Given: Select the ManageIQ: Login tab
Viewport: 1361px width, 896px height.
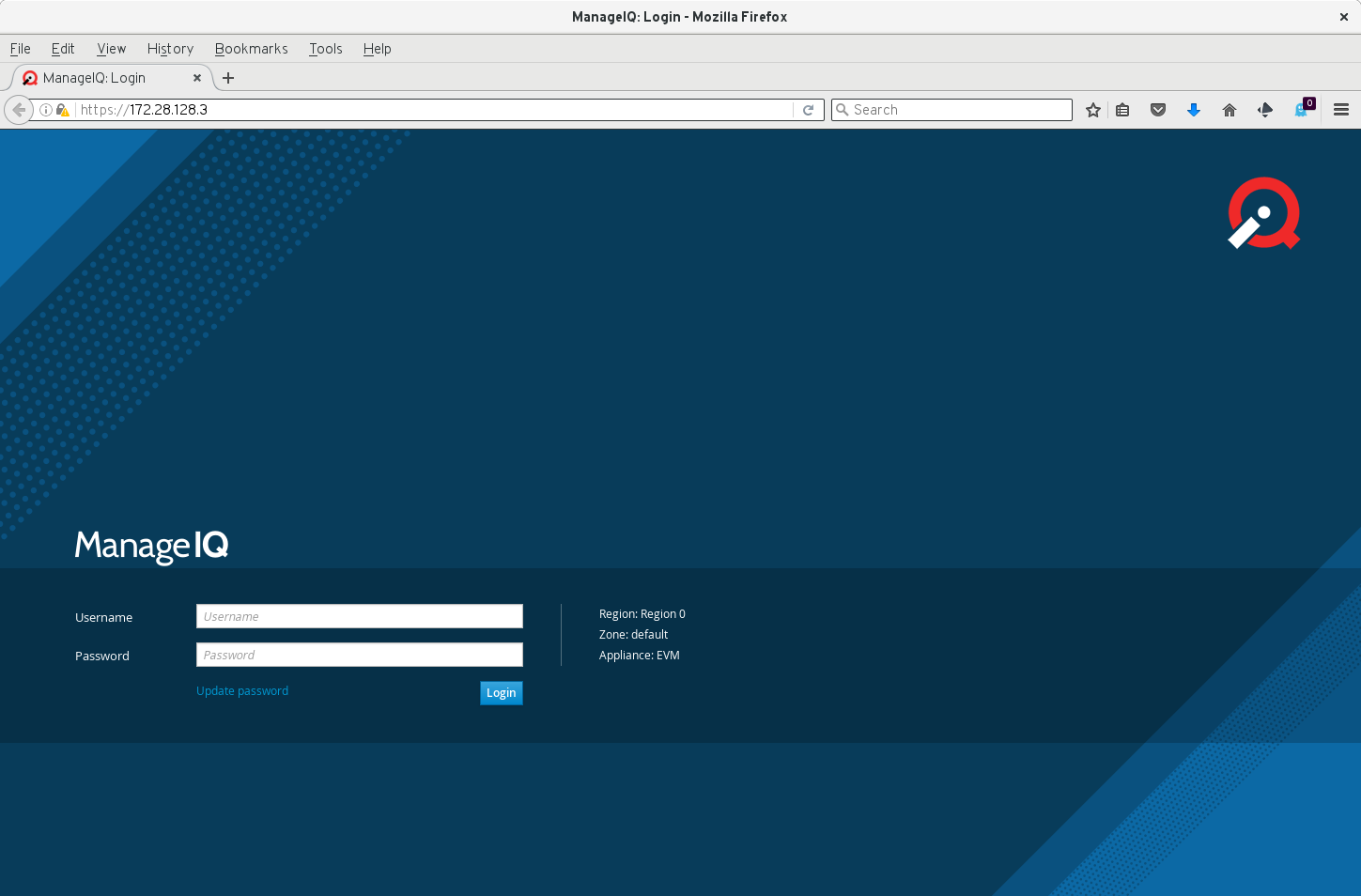Looking at the screenshot, I should (113, 78).
